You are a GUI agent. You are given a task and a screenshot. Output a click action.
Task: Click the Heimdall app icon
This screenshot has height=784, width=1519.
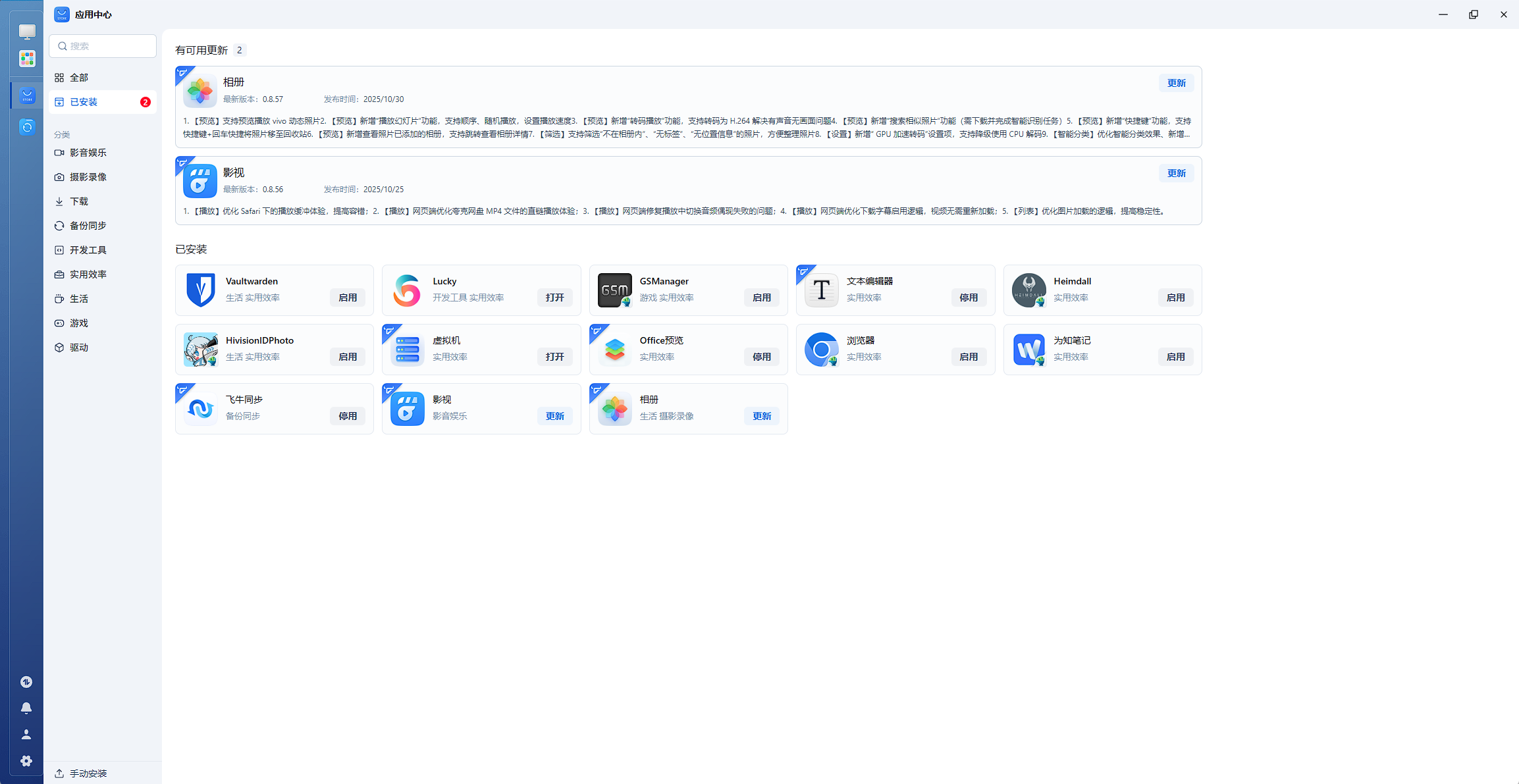tap(1028, 290)
